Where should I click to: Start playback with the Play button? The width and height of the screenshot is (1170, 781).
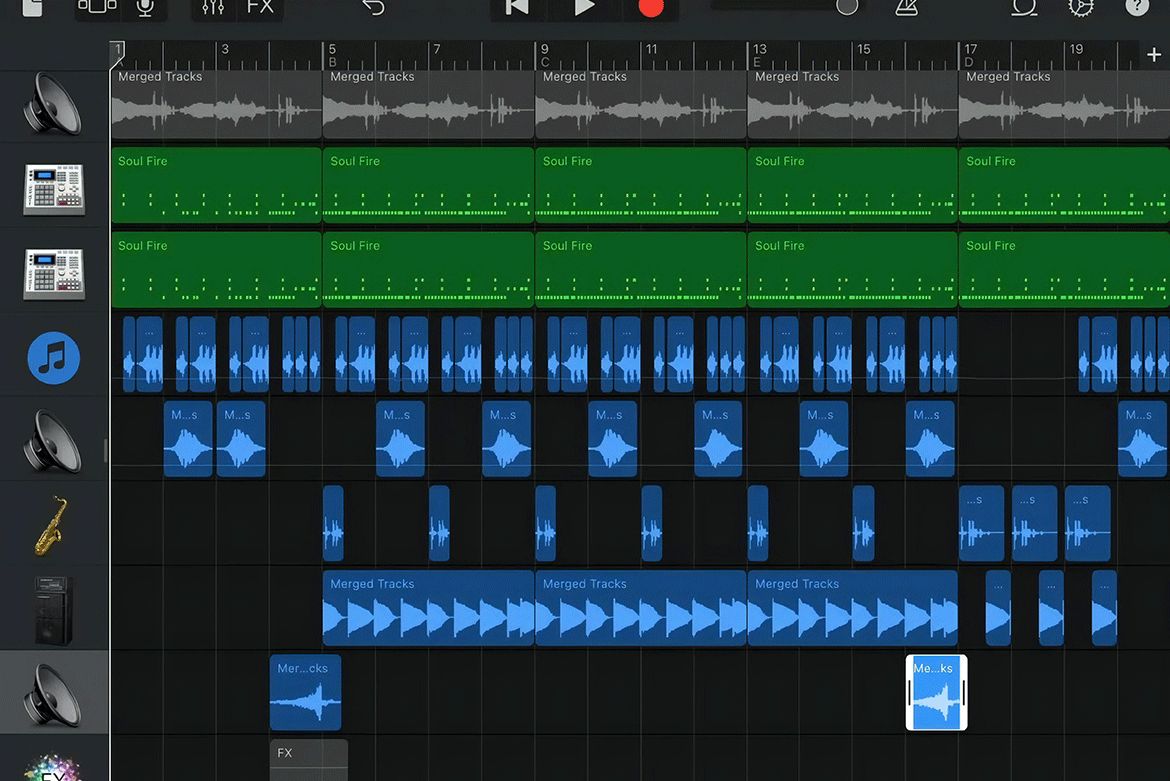tap(584, 7)
